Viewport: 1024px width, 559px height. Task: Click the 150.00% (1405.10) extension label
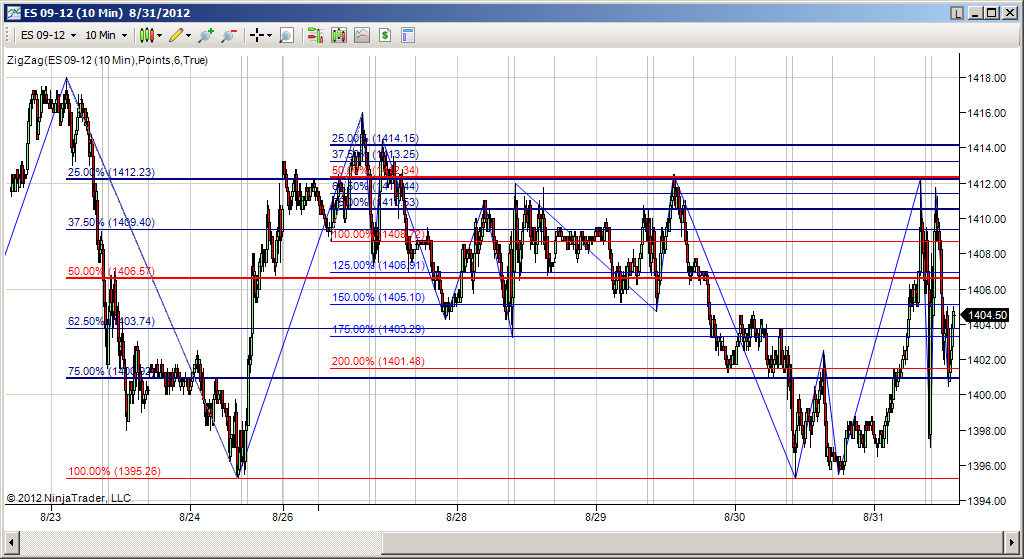(x=378, y=298)
